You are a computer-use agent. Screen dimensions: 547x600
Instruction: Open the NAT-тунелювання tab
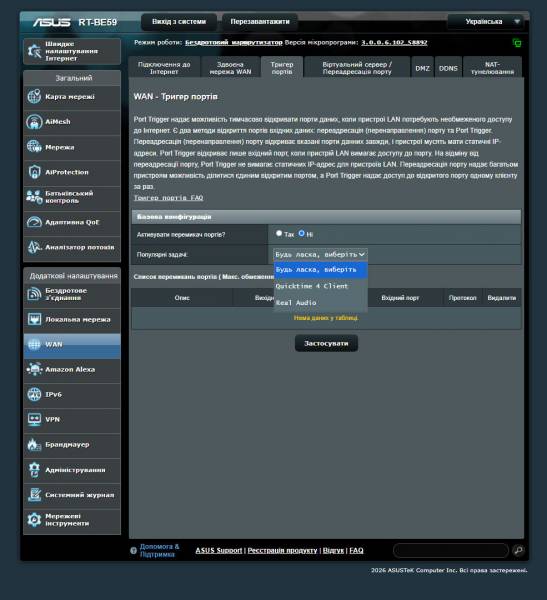(x=492, y=68)
